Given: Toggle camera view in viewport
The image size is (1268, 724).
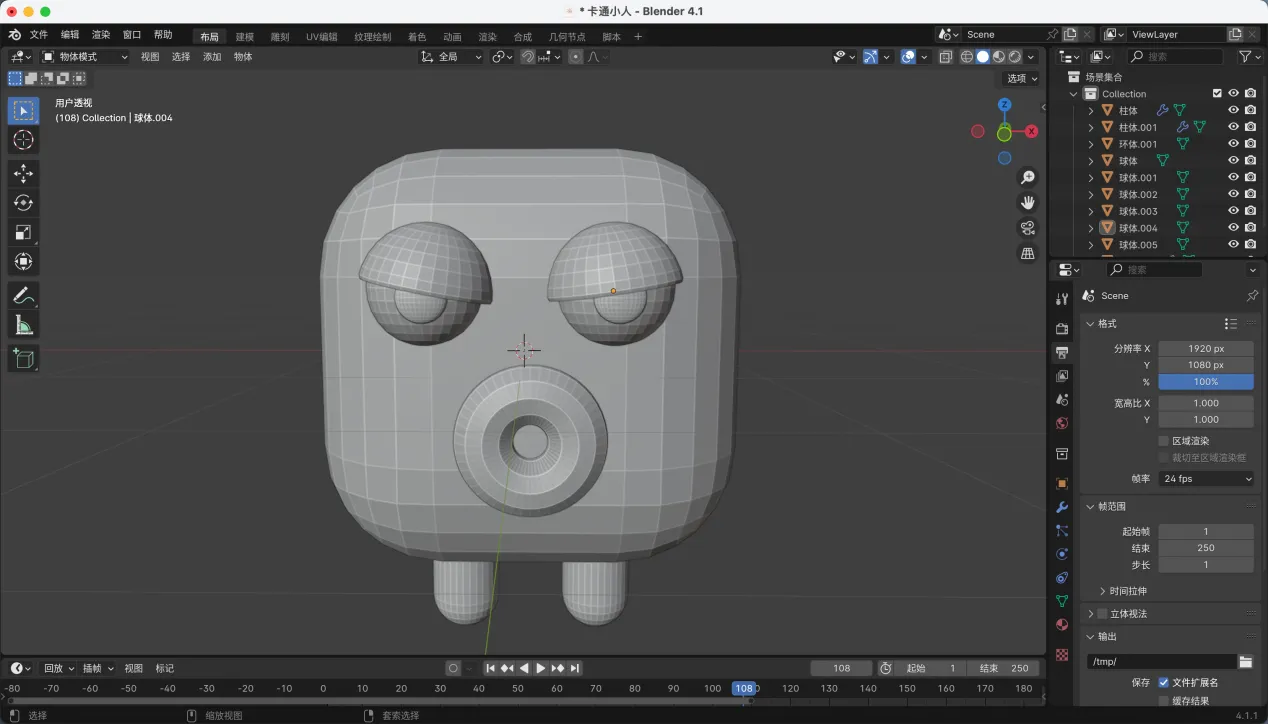Looking at the screenshot, I should tap(1027, 228).
